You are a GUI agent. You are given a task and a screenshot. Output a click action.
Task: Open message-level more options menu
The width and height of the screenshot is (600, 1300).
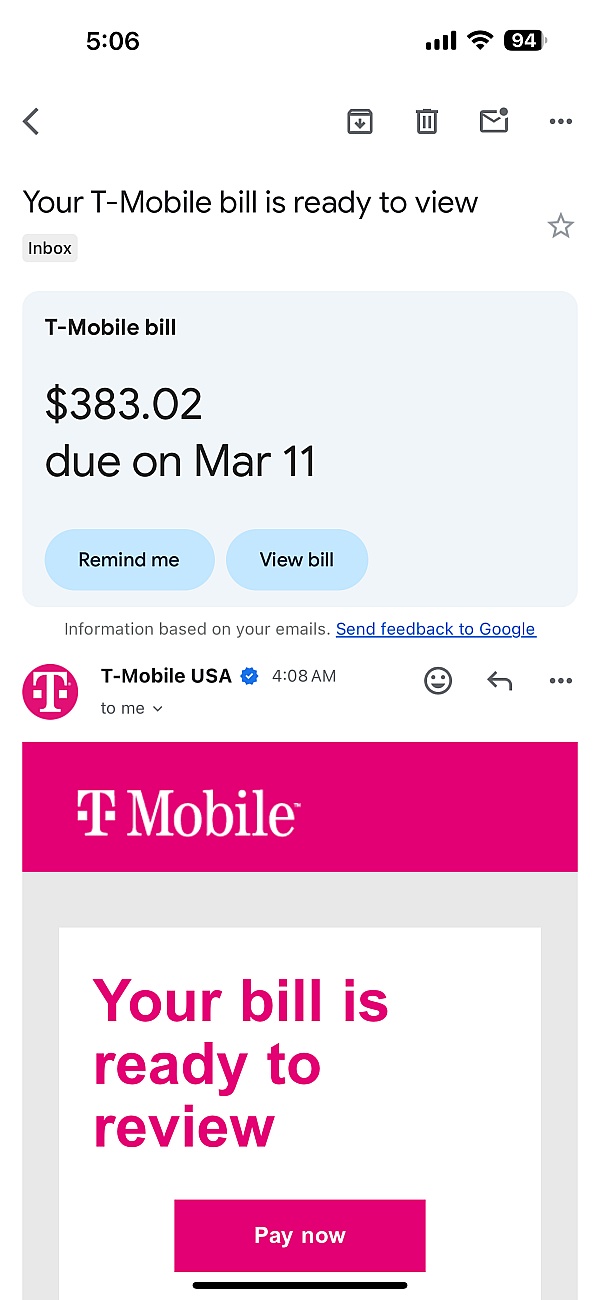(x=561, y=681)
